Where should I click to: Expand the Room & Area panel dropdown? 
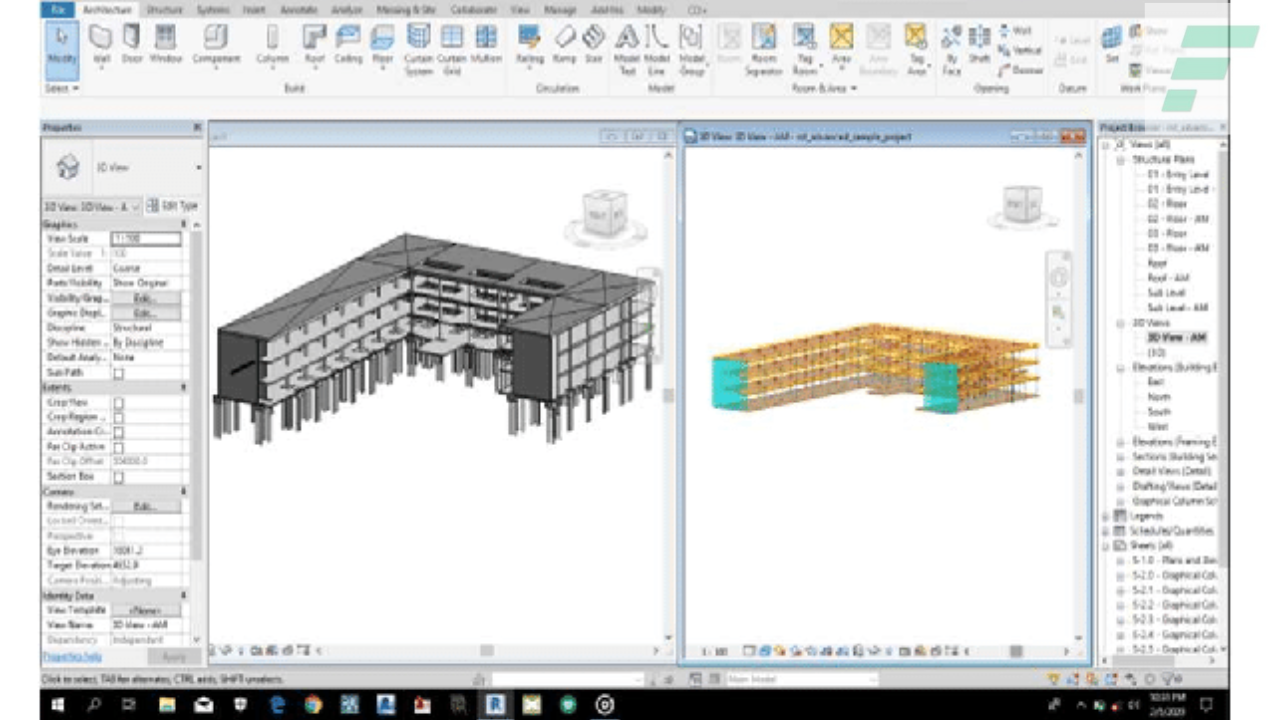(x=824, y=88)
